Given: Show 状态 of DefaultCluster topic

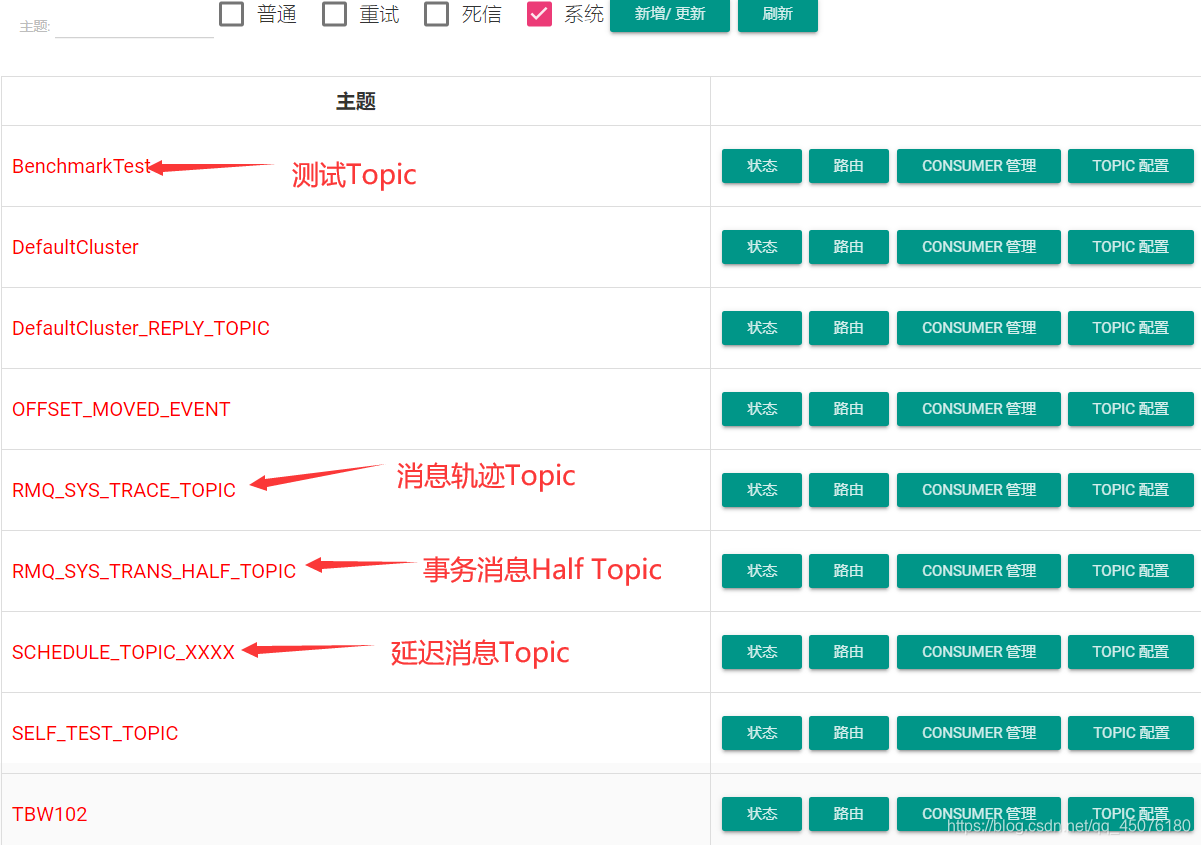Looking at the screenshot, I should click(x=762, y=247).
